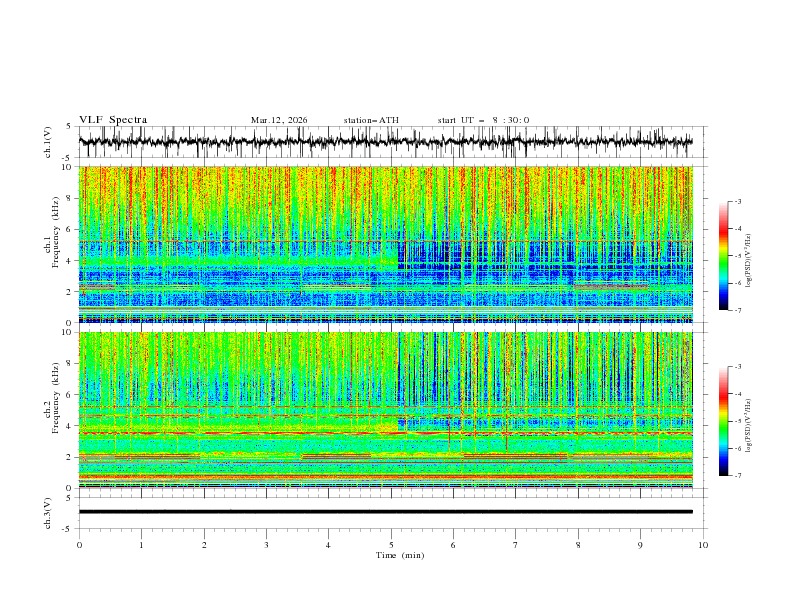
Task: Click the time axis tick label "1"
Action: pyautogui.click(x=141, y=545)
